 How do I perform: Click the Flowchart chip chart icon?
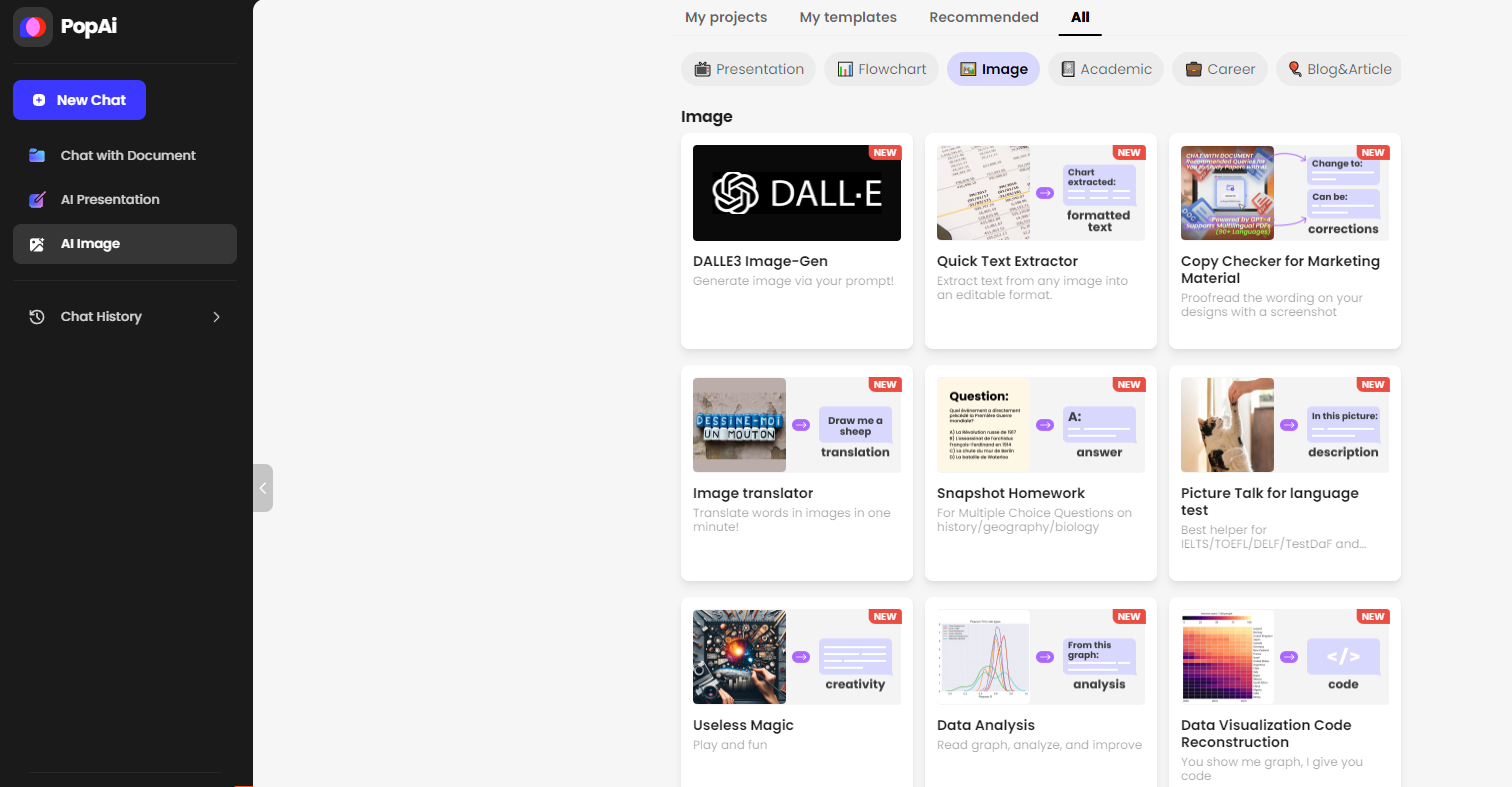(845, 69)
